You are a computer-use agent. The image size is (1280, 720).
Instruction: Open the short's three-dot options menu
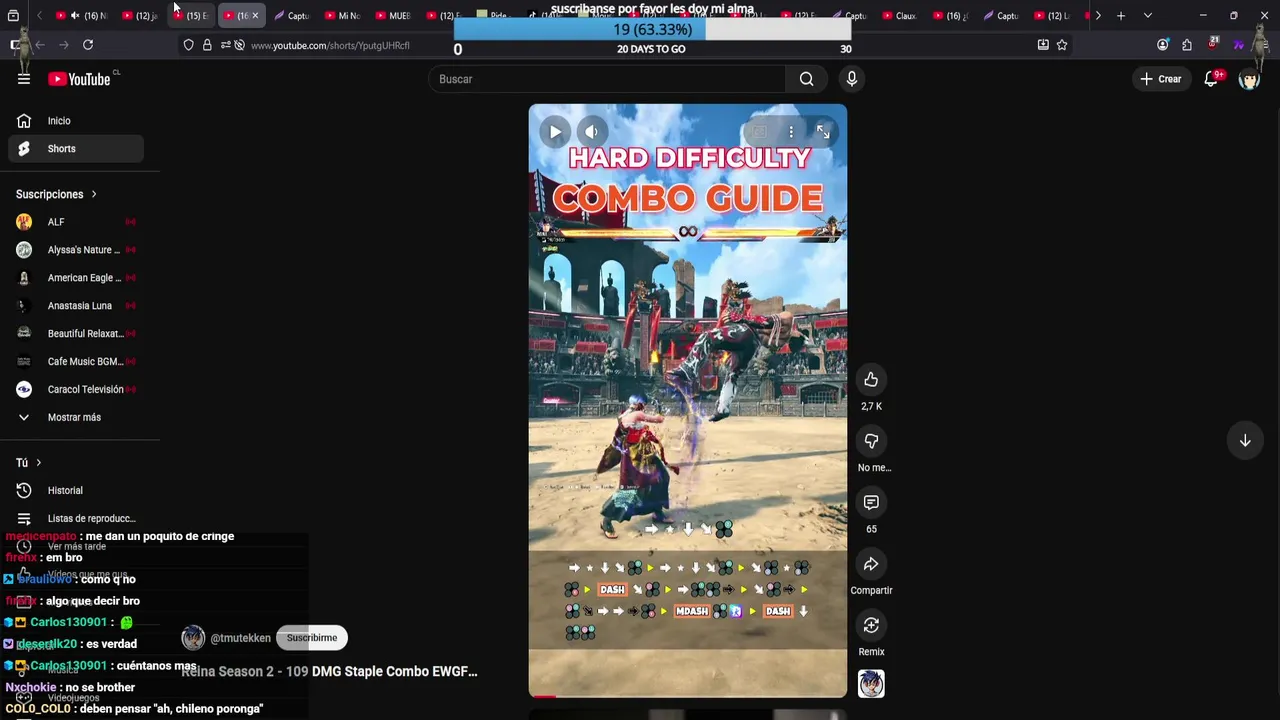[790, 132]
